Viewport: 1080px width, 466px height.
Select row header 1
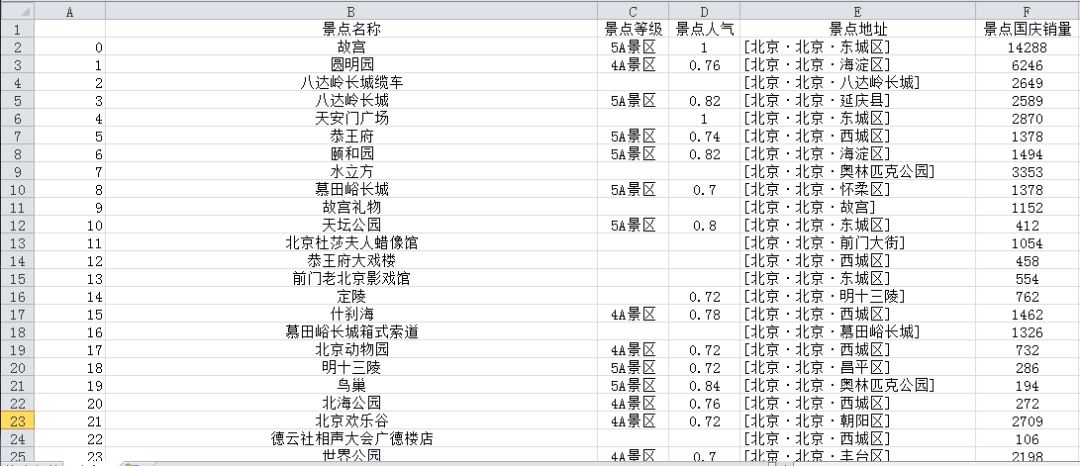(x=17, y=29)
